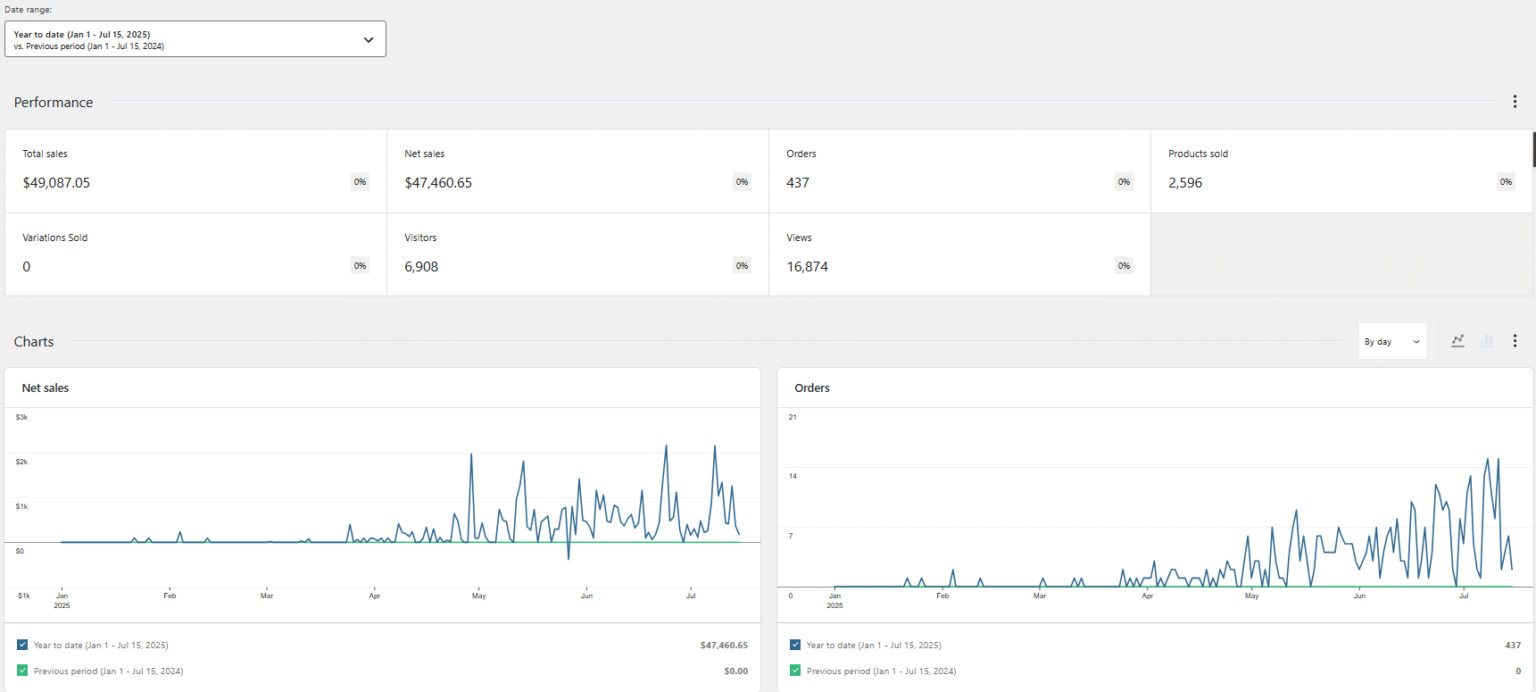The image size is (1536, 692).
Task: Switch charts to line chart view
Action: coord(1457,341)
